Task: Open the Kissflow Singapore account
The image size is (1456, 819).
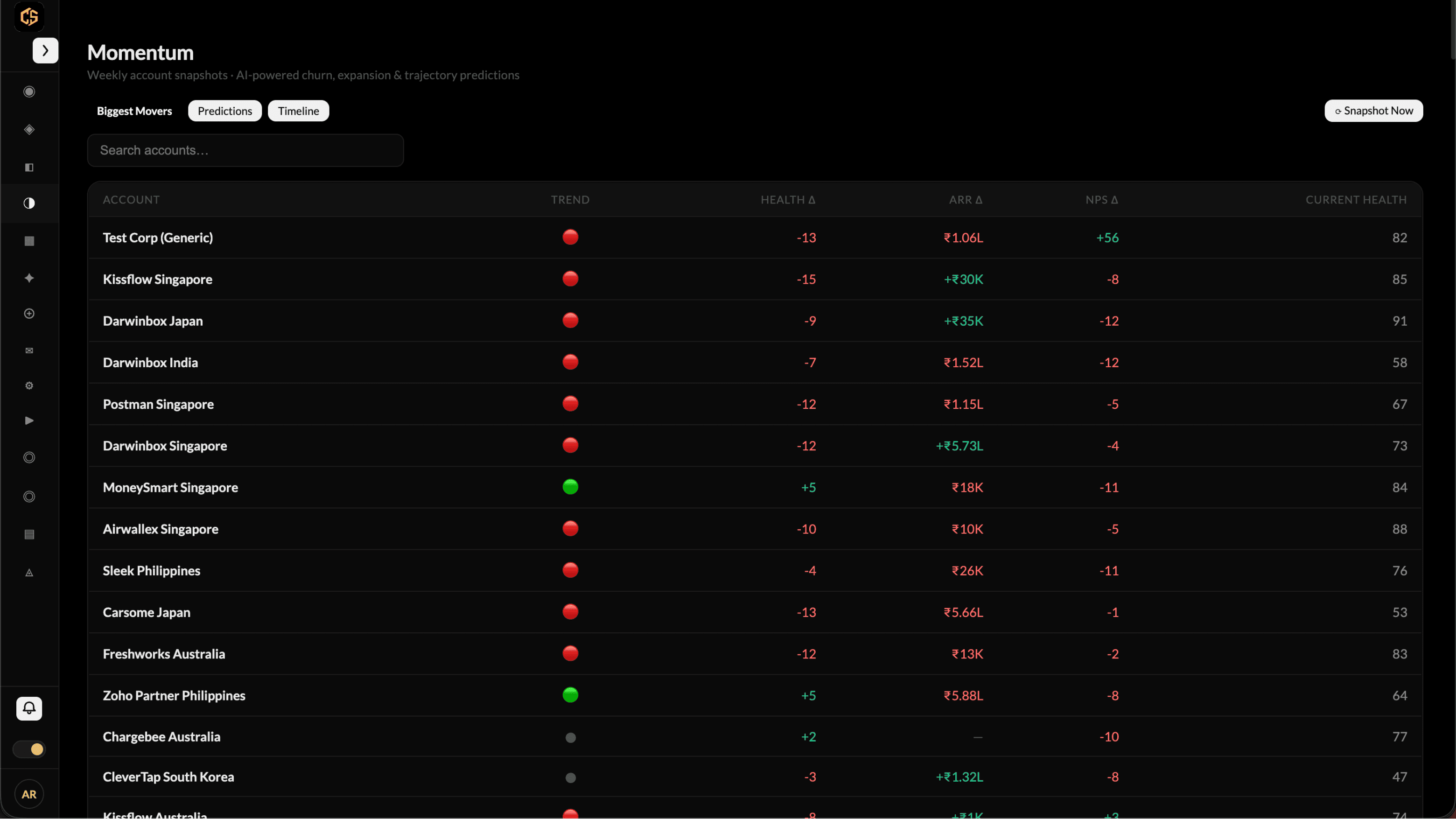Action: coord(158,280)
